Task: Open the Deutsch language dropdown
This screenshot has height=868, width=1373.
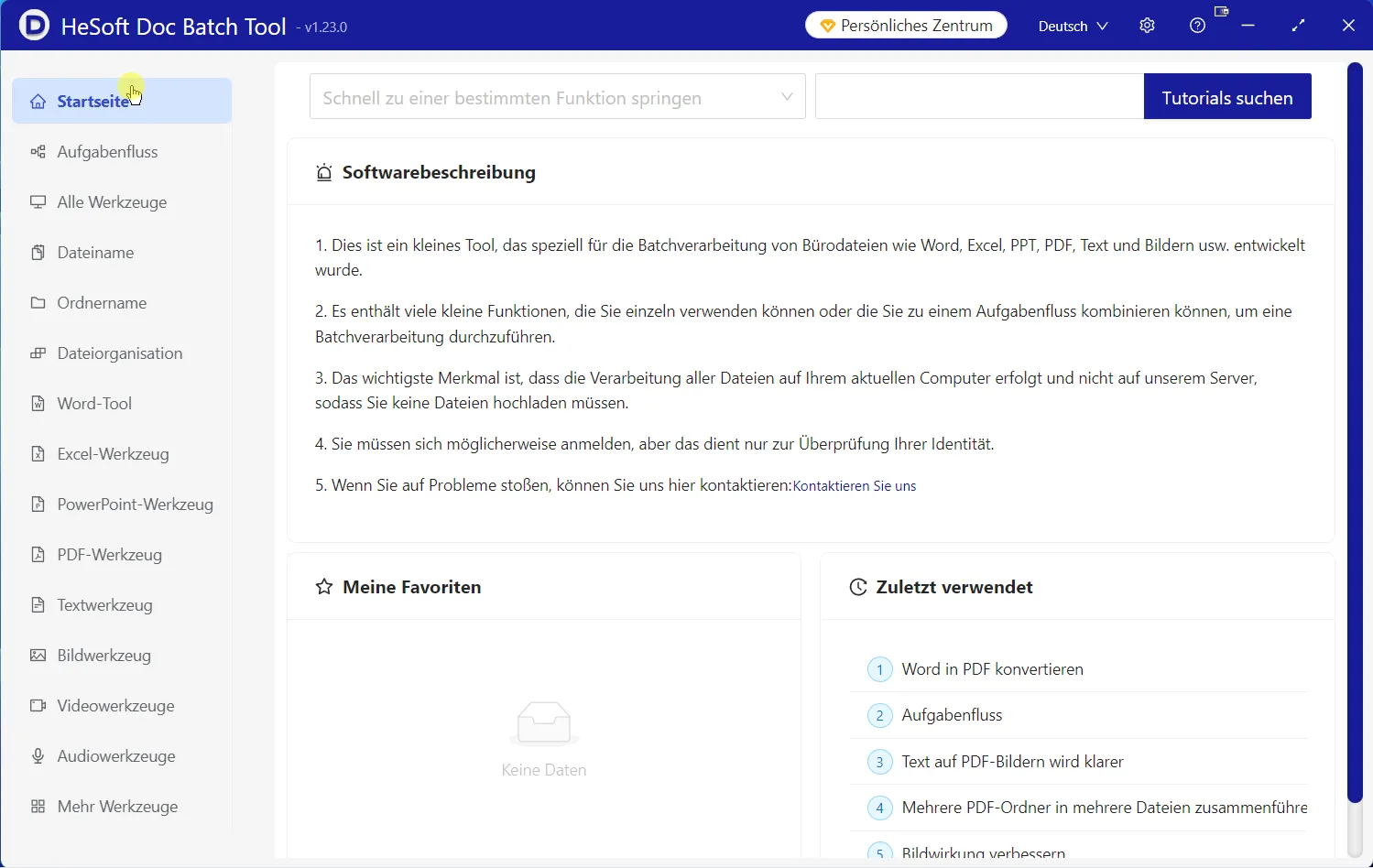Action: click(x=1073, y=26)
